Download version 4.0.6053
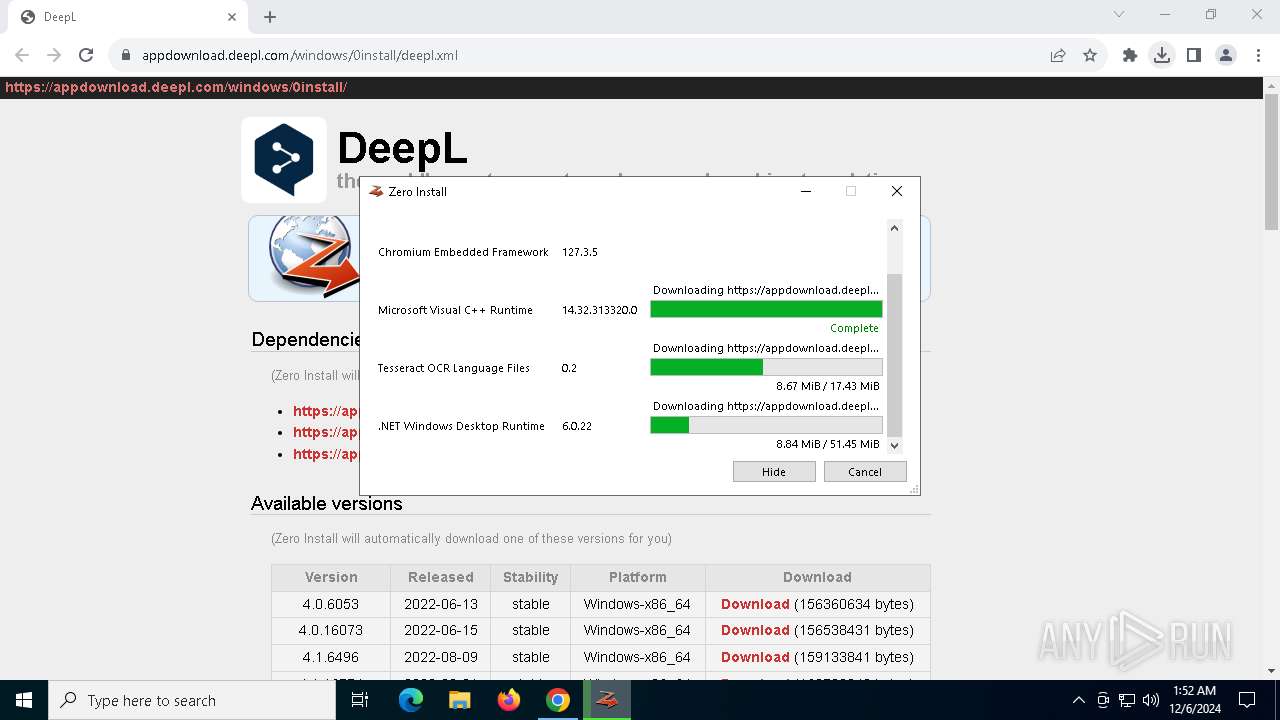The height and width of the screenshot is (720, 1280). (x=755, y=604)
